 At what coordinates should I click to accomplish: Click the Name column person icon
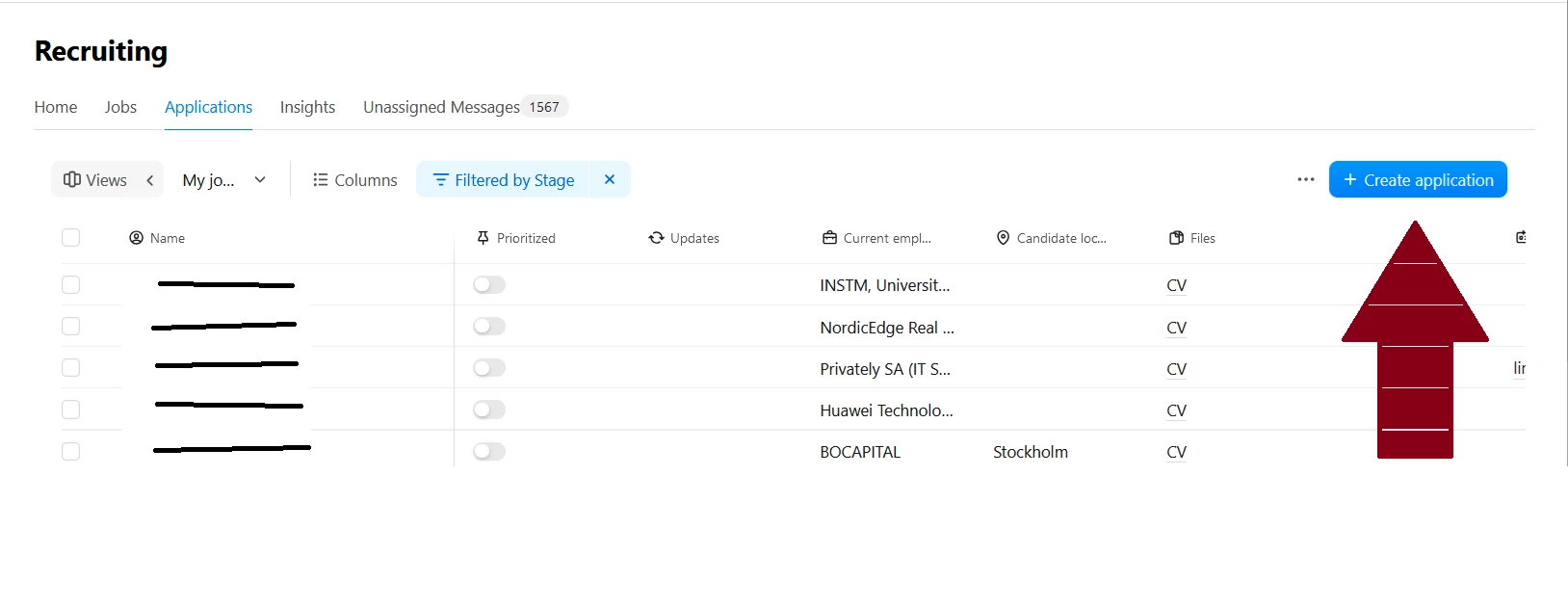point(136,238)
